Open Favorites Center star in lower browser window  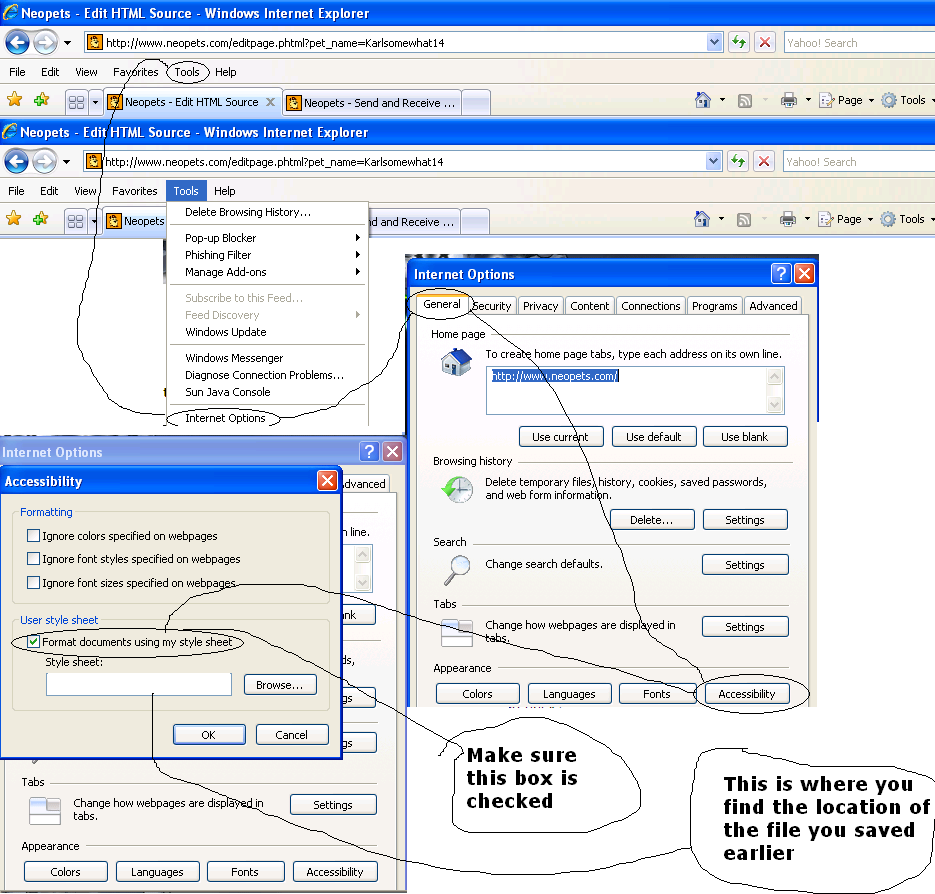13,219
